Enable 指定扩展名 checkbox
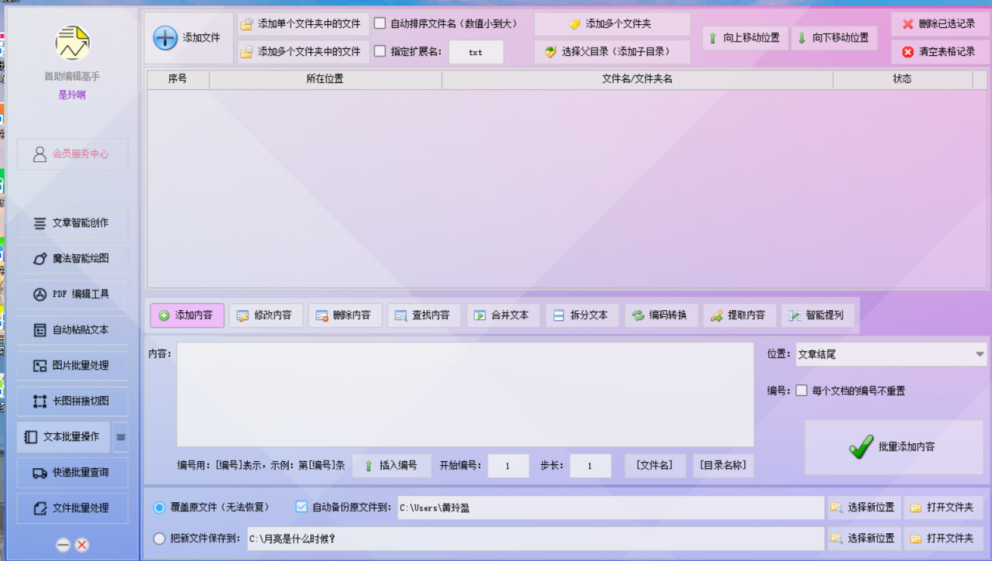The height and width of the screenshot is (562, 992). tap(380, 51)
